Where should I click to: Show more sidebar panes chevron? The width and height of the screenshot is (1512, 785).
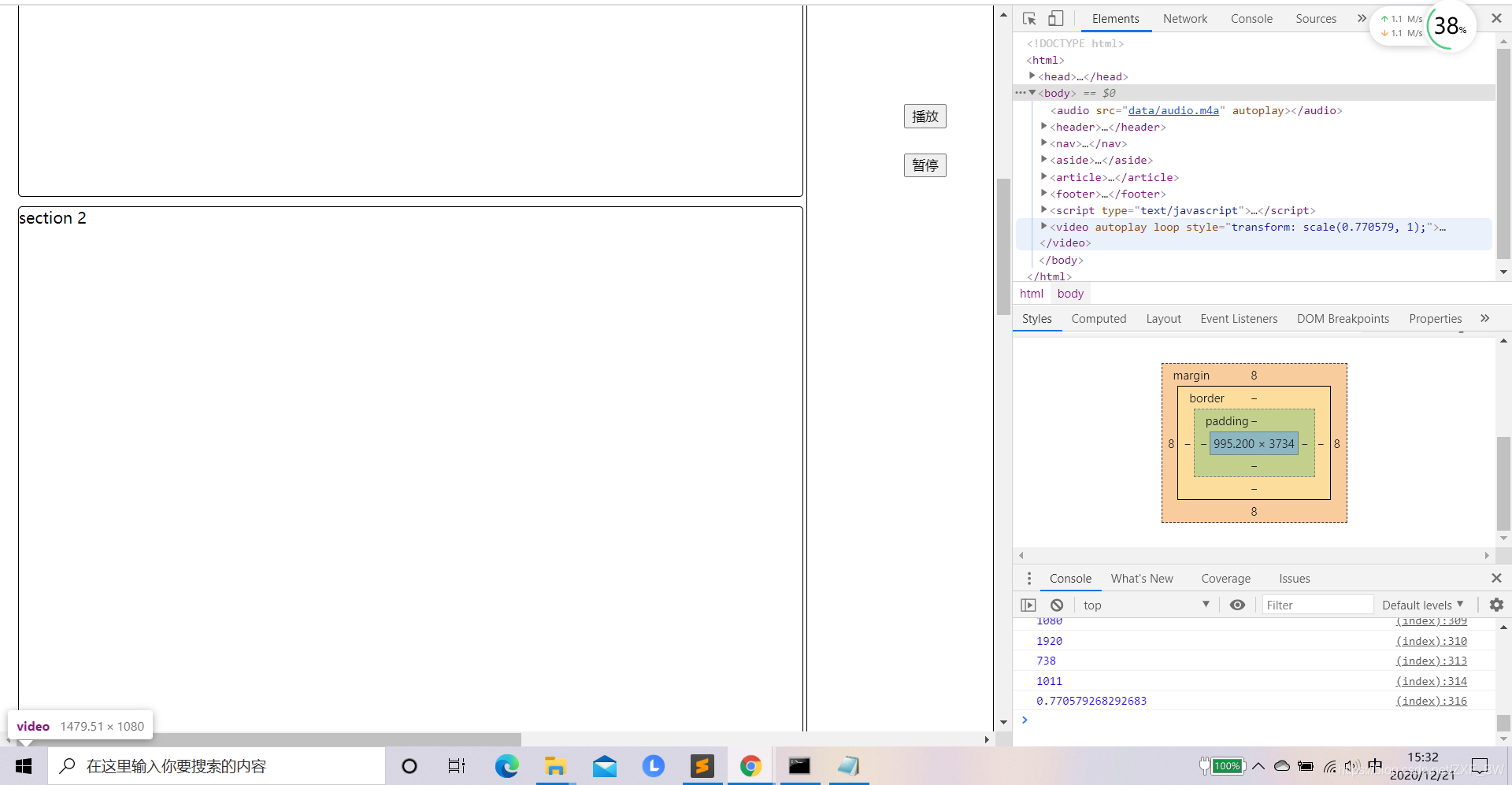(x=1484, y=318)
